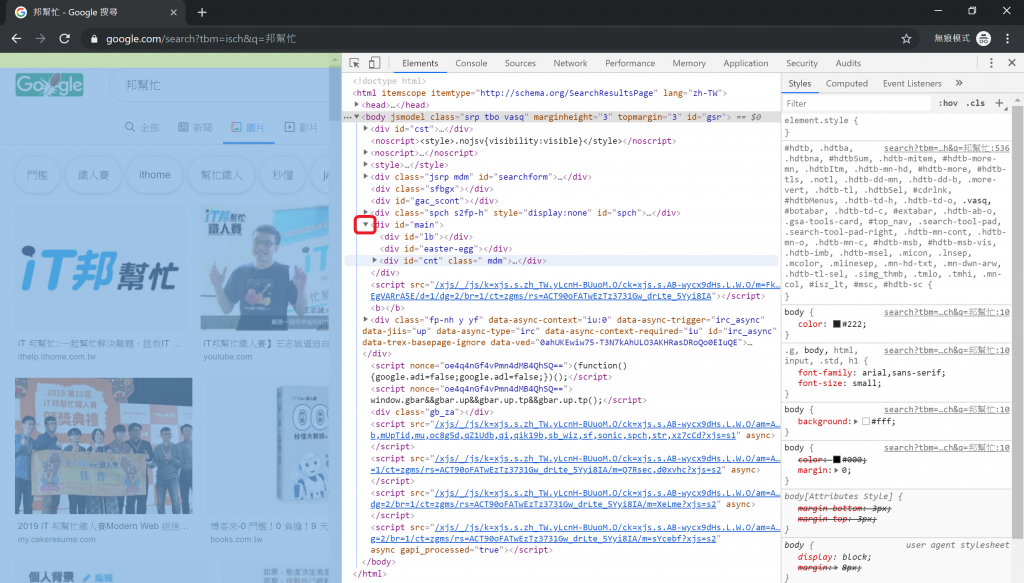Click the browser address bar URL
The width and height of the screenshot is (1024, 583).
[x=201, y=39]
